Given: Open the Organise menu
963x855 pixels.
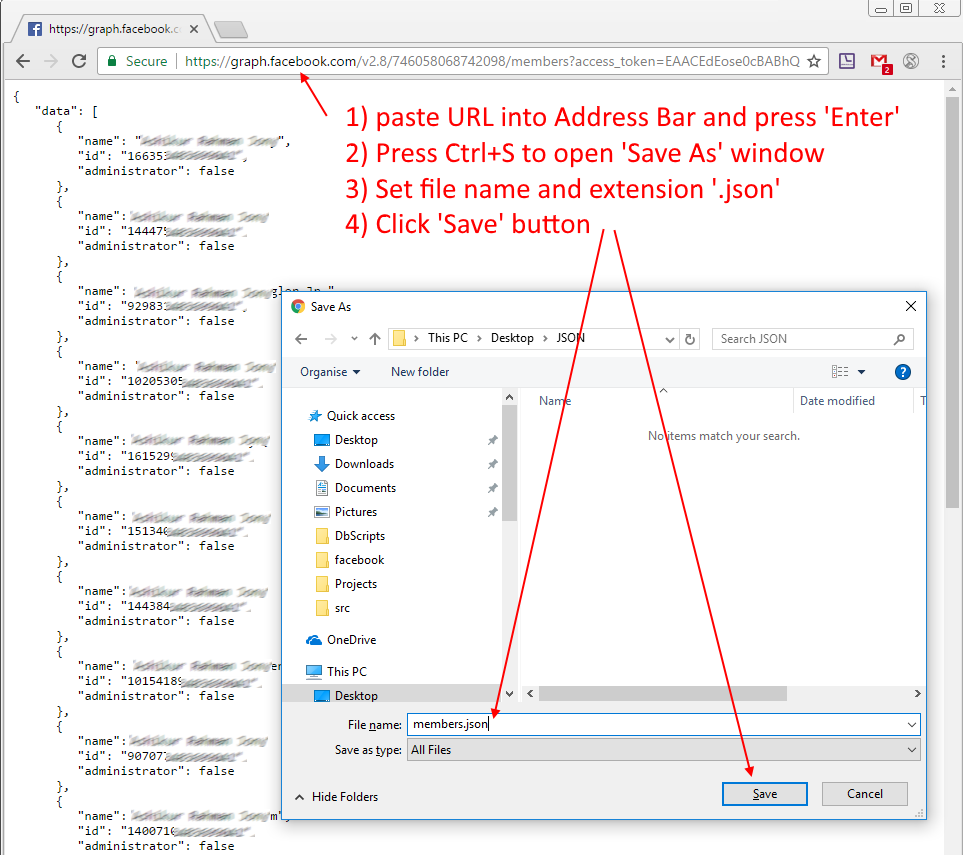Looking at the screenshot, I should 330,372.
